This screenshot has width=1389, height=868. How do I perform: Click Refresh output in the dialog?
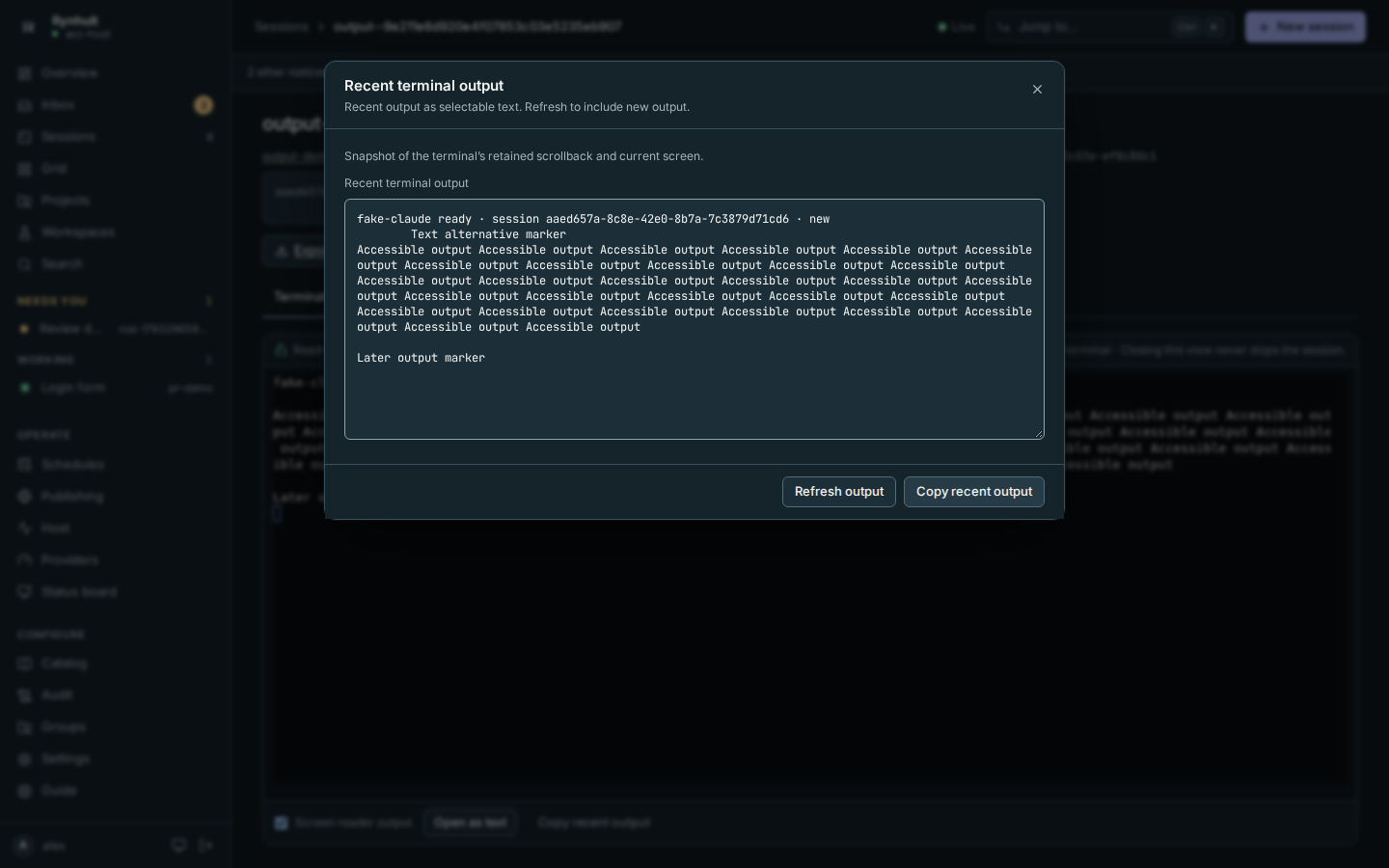(839, 492)
